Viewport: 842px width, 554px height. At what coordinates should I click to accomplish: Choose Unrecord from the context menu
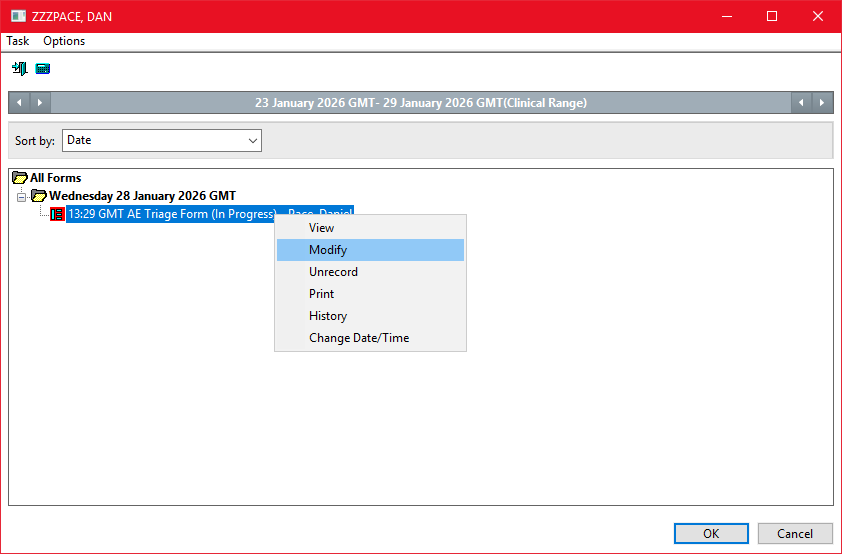333,272
